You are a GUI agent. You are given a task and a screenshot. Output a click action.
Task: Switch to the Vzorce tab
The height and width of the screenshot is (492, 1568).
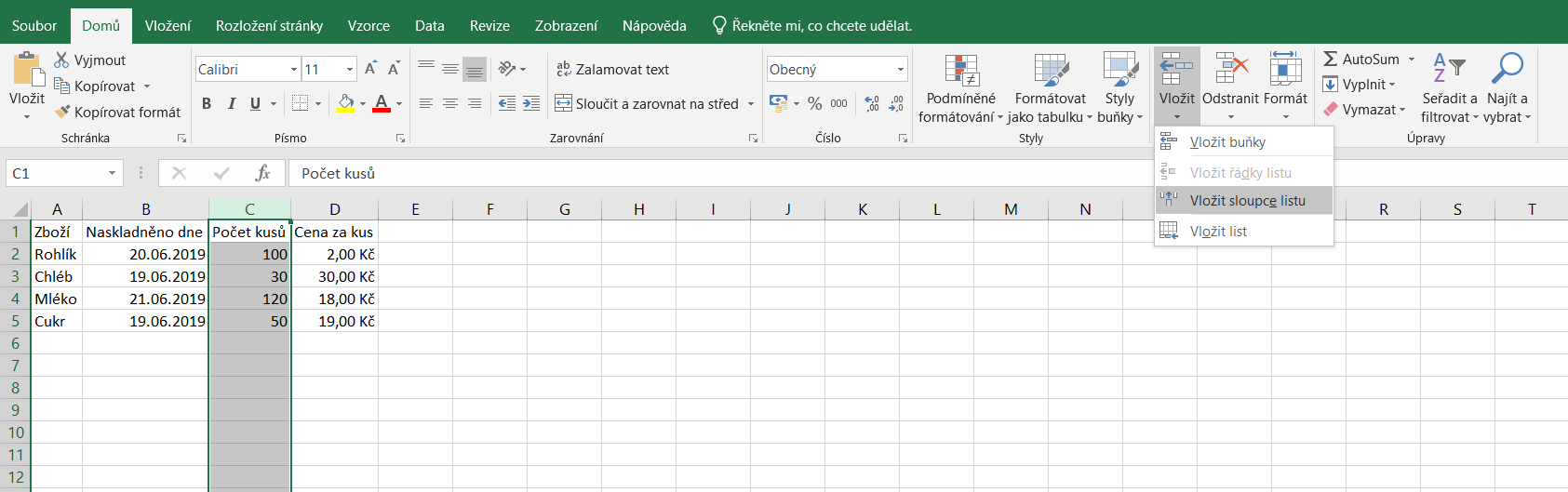(x=369, y=26)
